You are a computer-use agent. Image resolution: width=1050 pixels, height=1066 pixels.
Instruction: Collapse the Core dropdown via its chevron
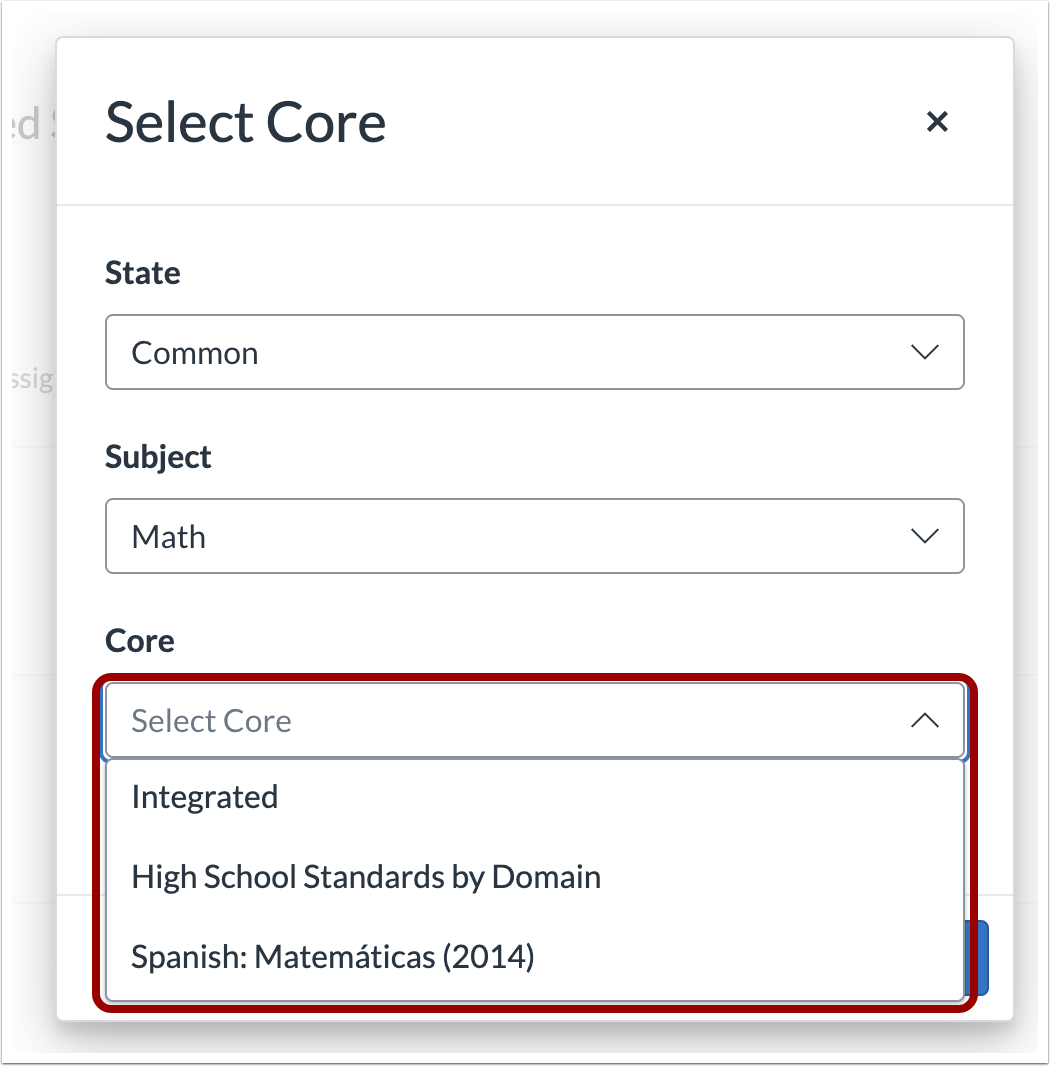925,720
